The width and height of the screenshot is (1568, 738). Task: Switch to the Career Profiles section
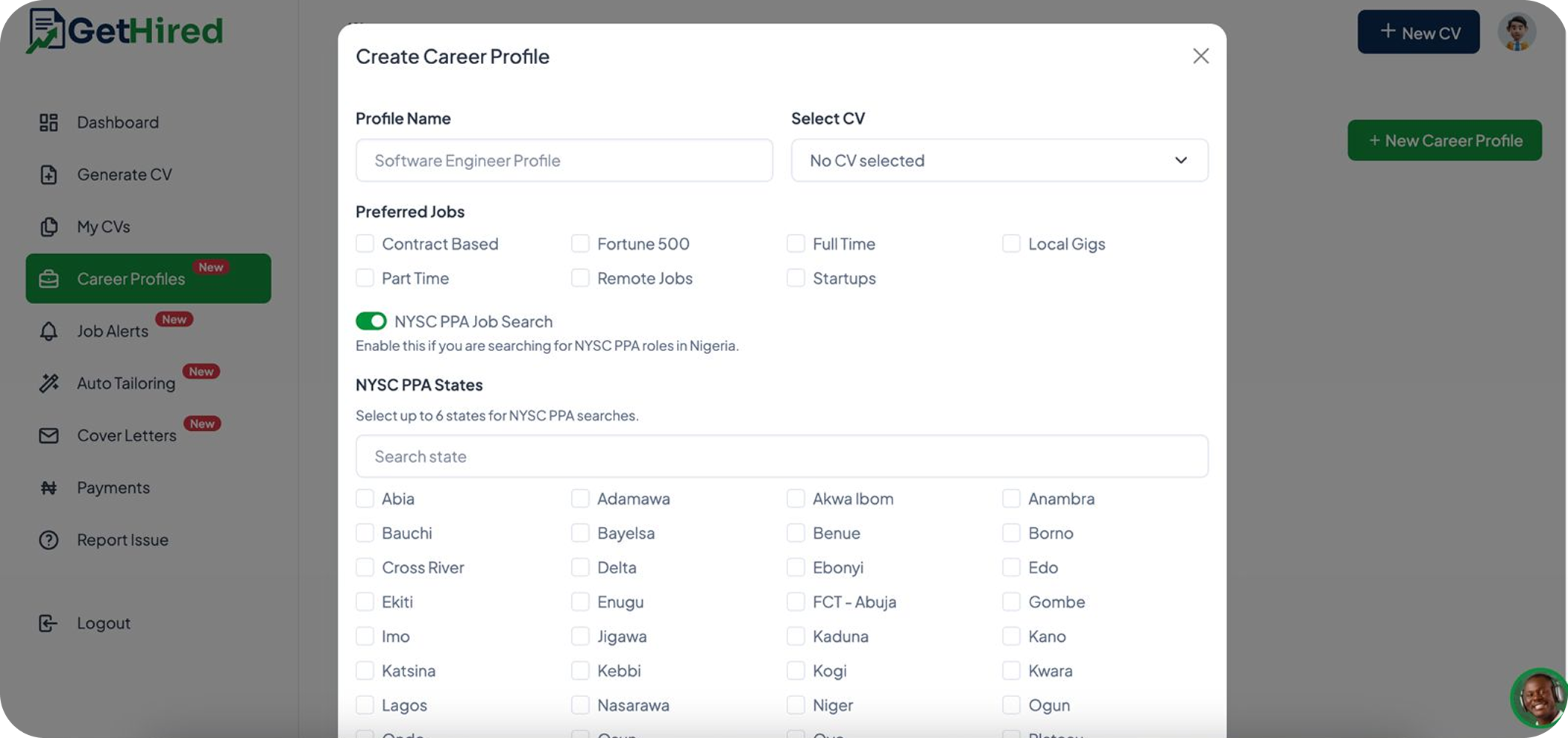[x=131, y=278]
